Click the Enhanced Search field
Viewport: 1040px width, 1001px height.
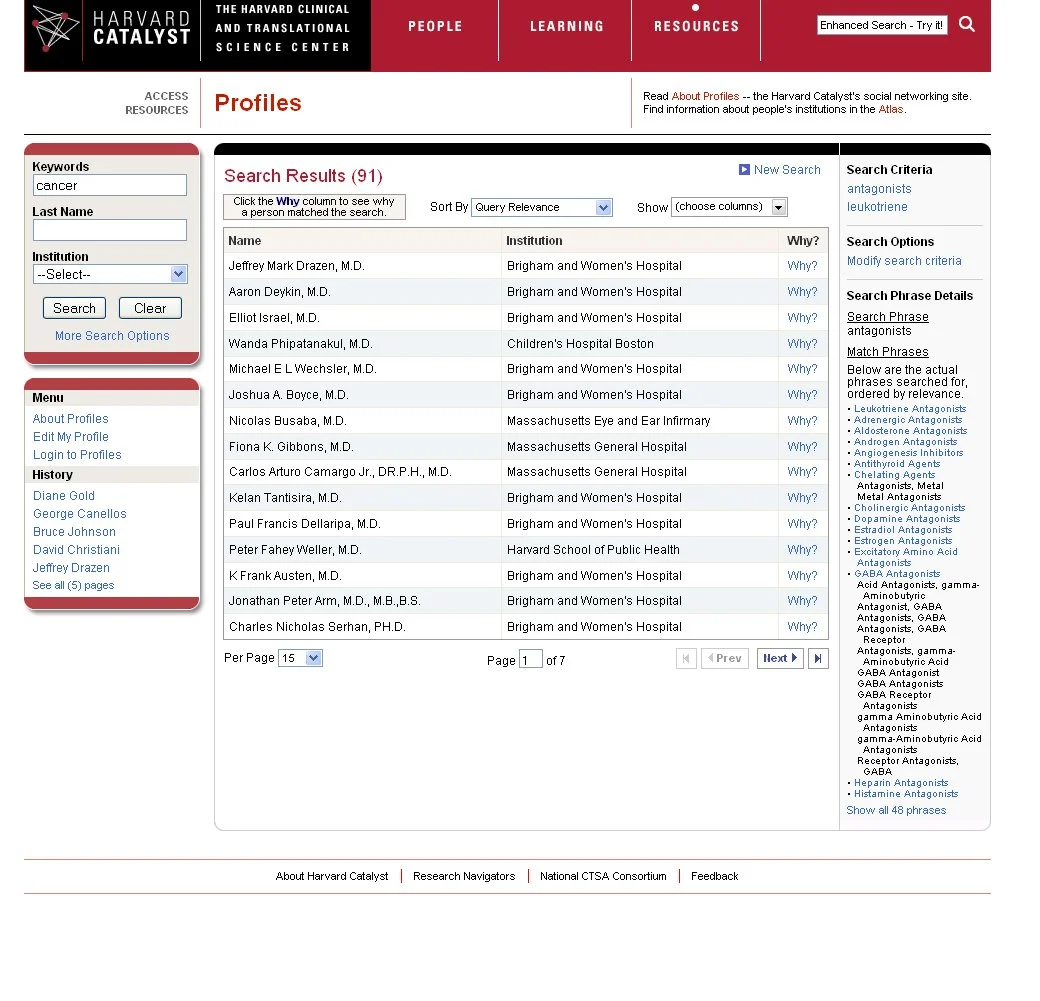click(x=881, y=25)
